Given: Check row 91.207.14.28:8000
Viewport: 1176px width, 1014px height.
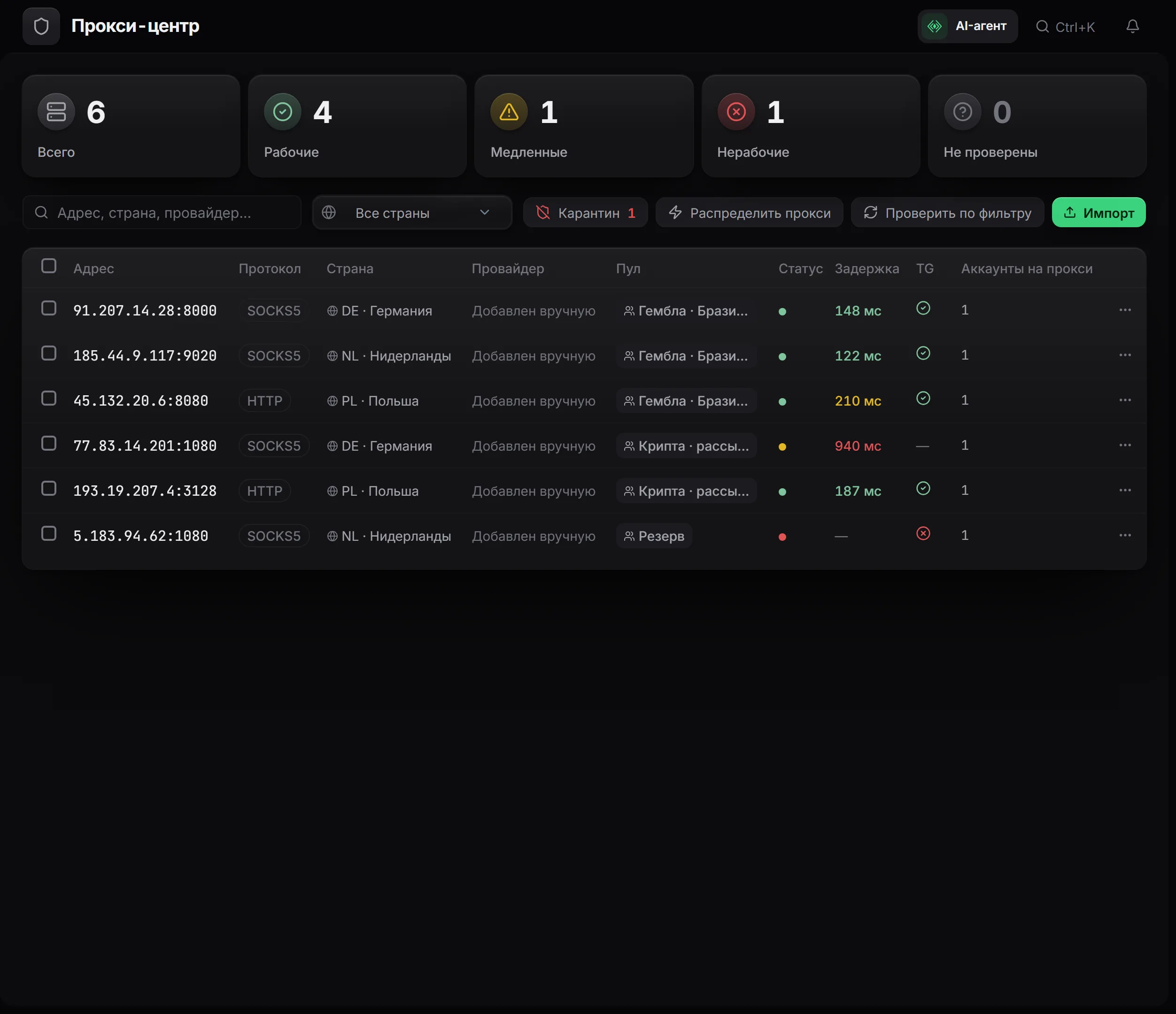Looking at the screenshot, I should pos(49,308).
